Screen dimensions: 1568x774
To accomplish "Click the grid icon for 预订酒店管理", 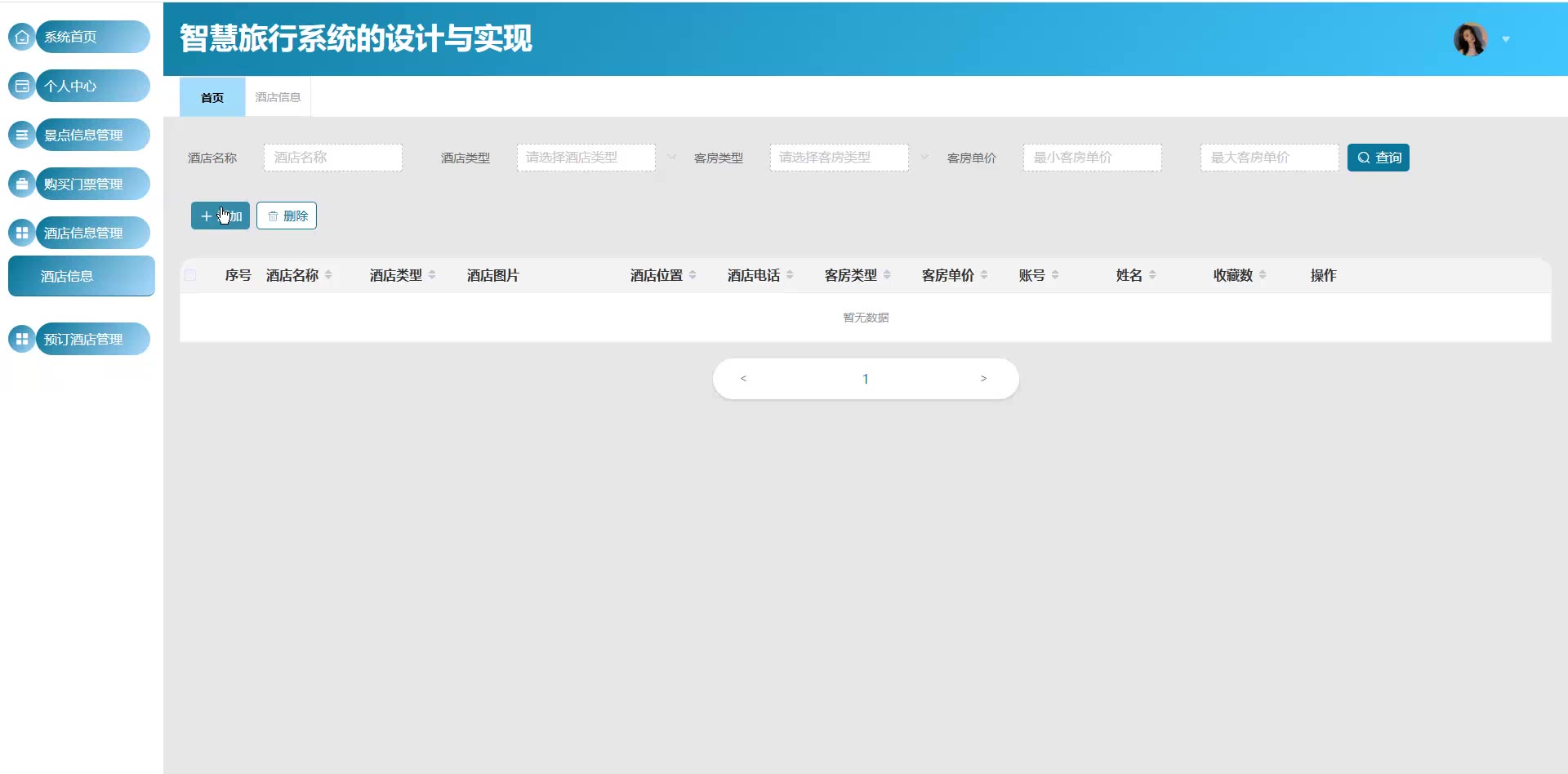I will coord(22,339).
